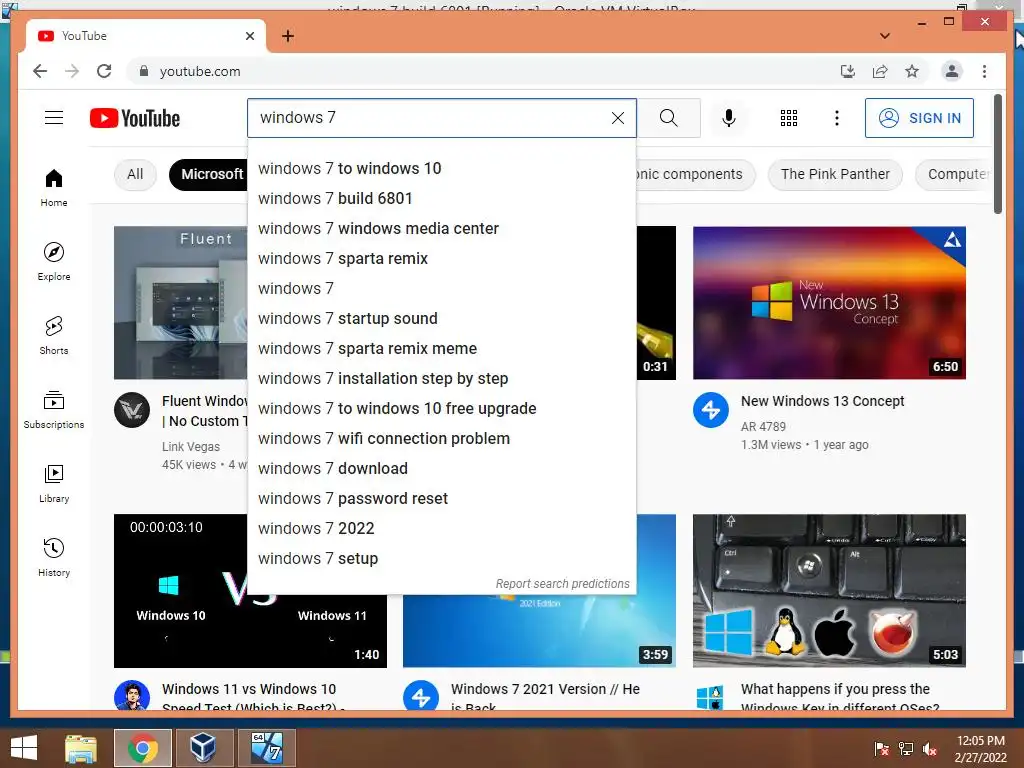Click Report search predictions link
Screen dimensions: 1024x768
pyautogui.click(x=562, y=584)
